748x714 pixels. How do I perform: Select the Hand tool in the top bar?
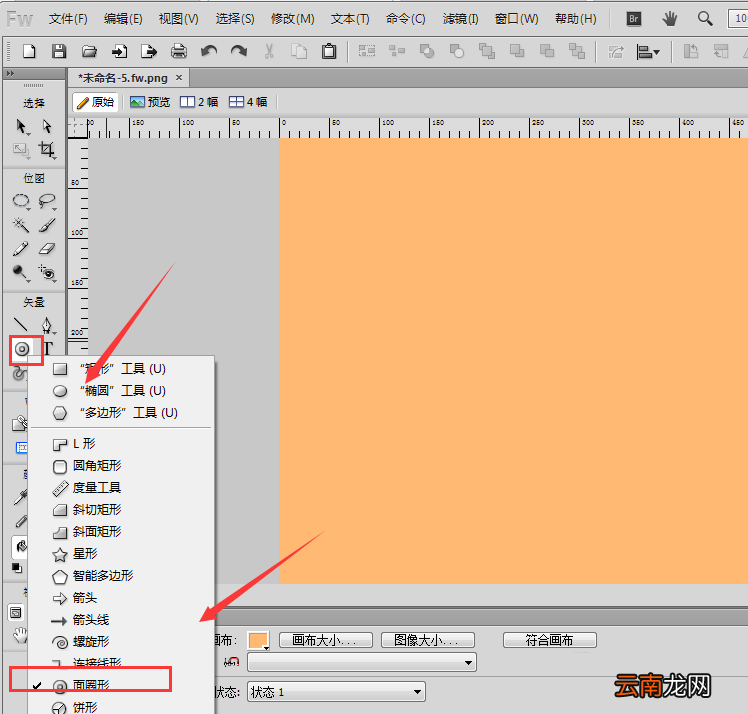pyautogui.click(x=670, y=19)
